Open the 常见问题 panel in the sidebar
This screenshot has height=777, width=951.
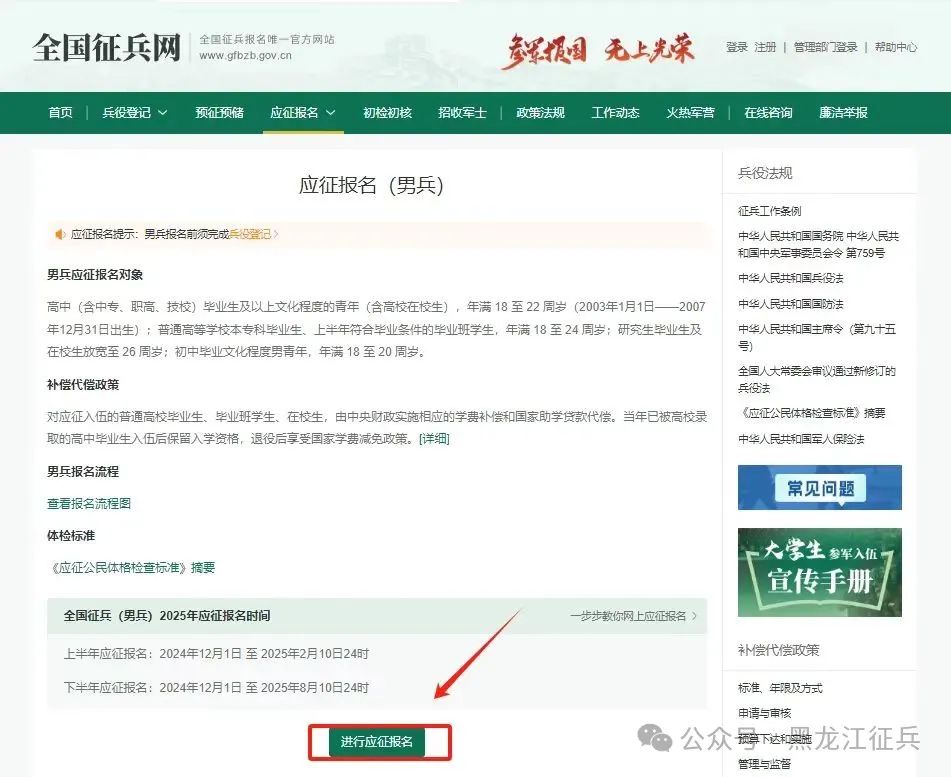click(819, 487)
